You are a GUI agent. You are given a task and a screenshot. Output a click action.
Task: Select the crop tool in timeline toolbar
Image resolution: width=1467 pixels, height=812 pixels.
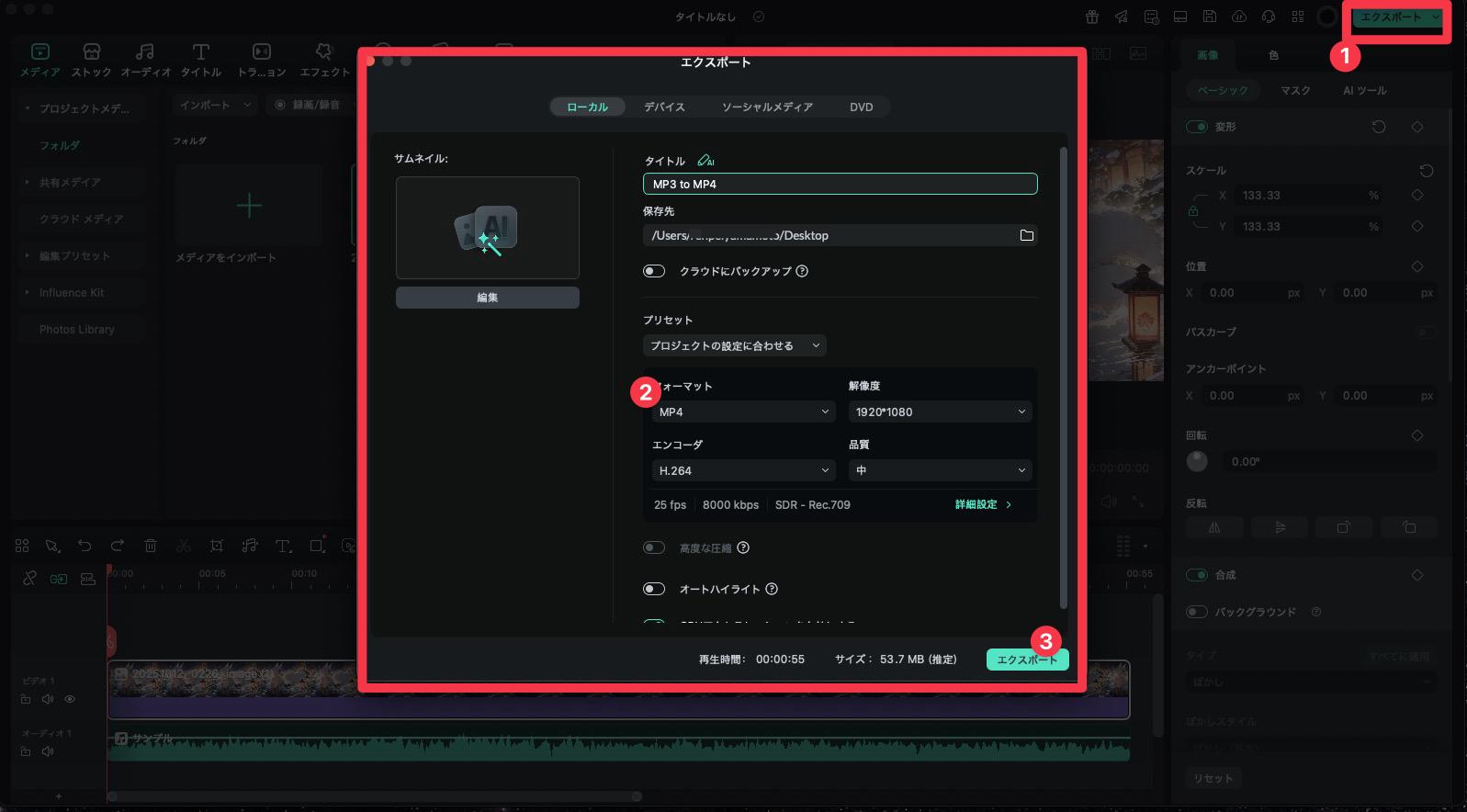tap(217, 546)
